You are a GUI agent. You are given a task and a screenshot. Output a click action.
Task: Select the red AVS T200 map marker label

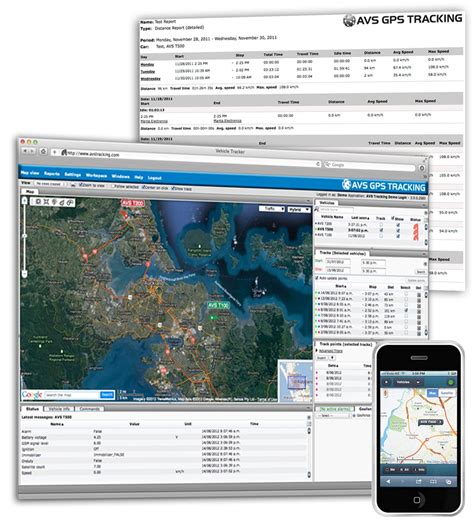coord(133,203)
